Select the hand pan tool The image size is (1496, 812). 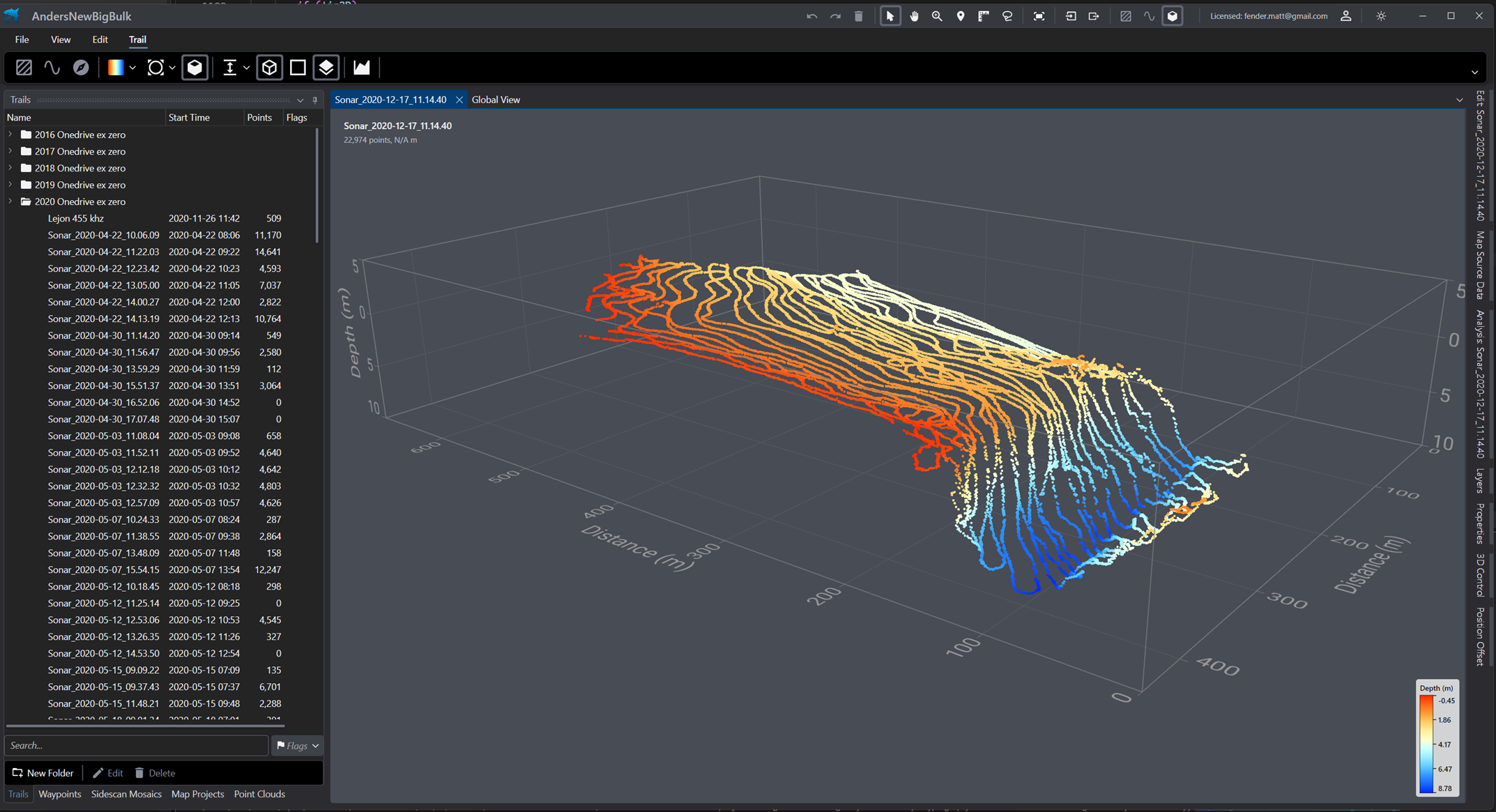click(914, 16)
